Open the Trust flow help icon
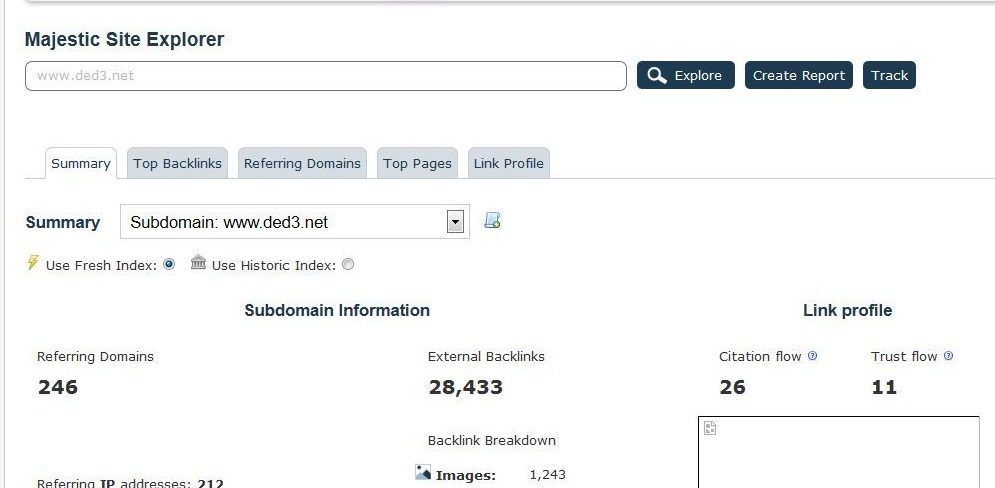Image resolution: width=995 pixels, height=488 pixels. click(948, 356)
